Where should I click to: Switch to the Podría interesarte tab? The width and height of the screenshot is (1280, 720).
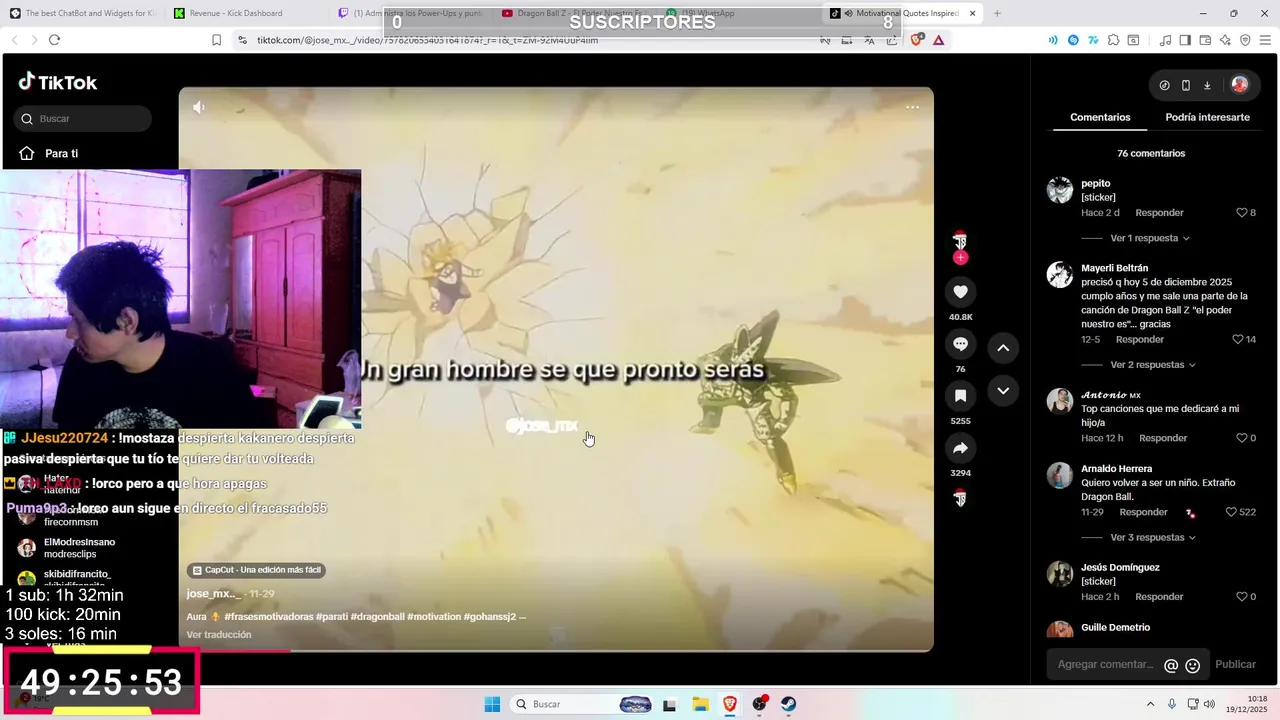pyautogui.click(x=1207, y=117)
